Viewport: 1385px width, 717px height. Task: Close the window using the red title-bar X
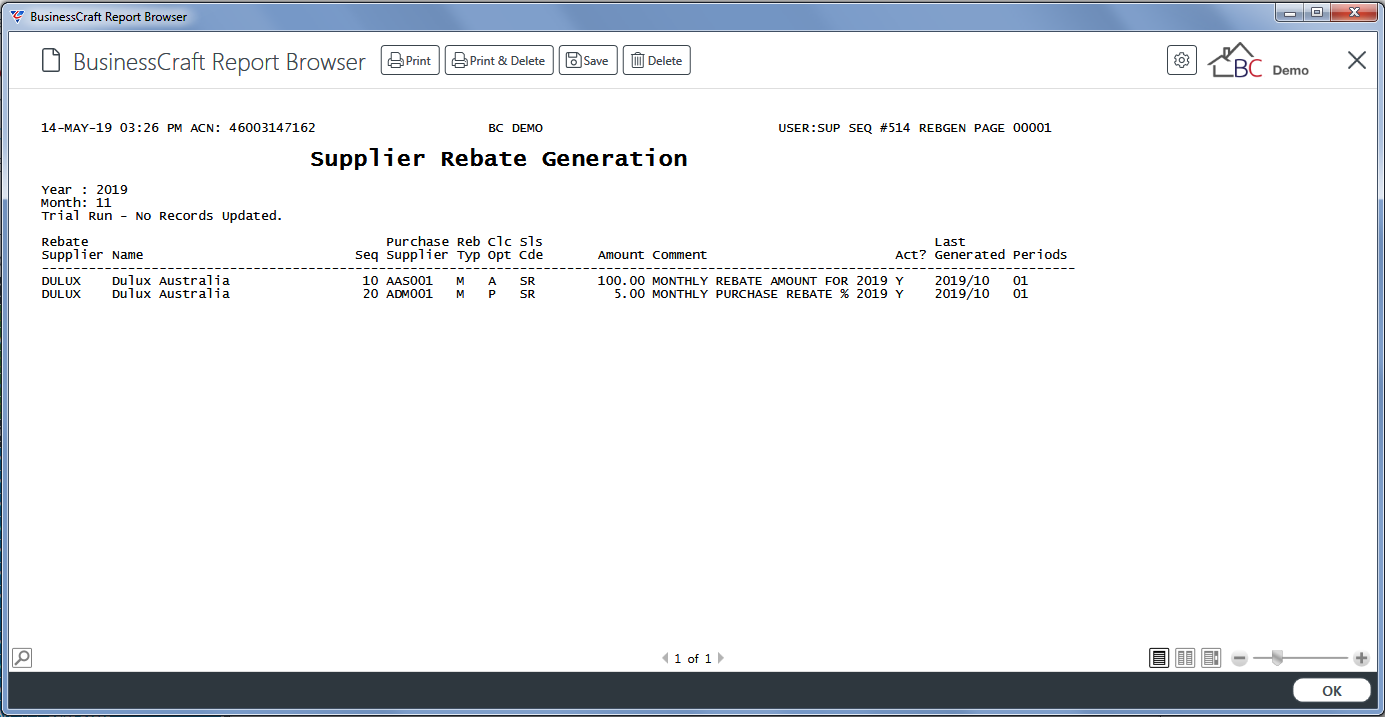point(1354,13)
